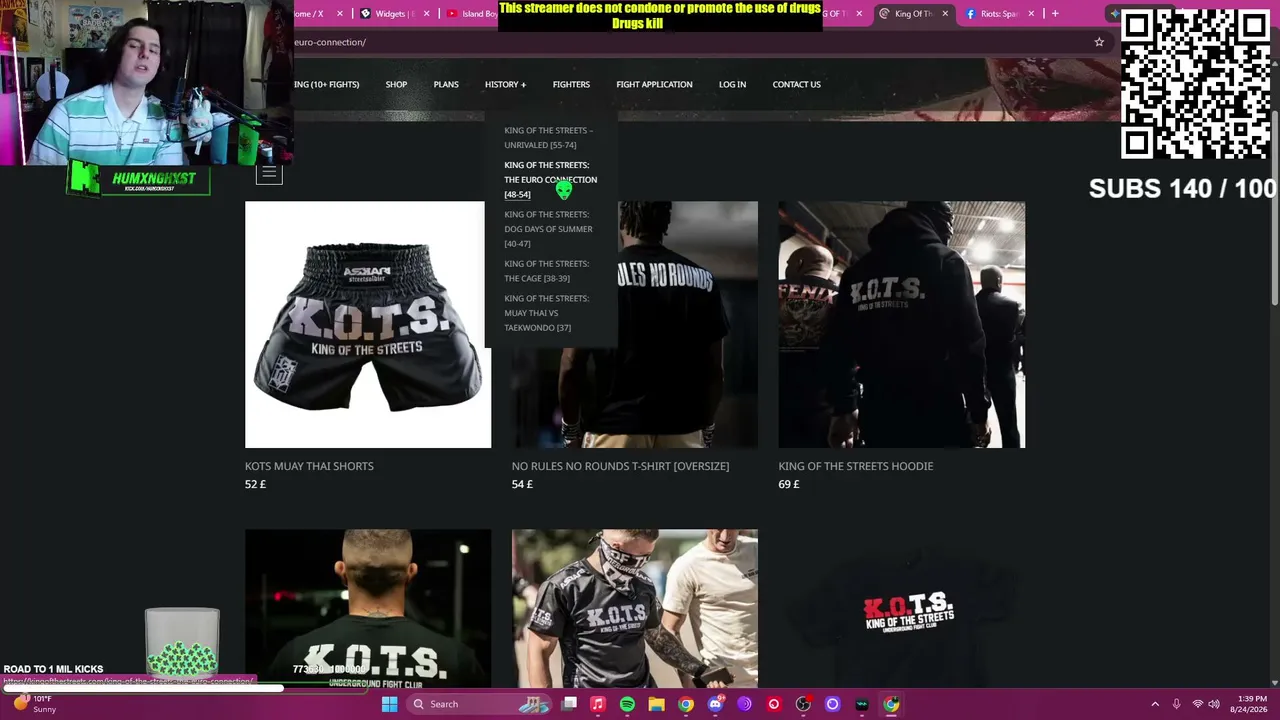Open the red K.O.T.S. logo shirt image
Image resolution: width=1280 pixels, height=720 pixels.
(x=902, y=609)
